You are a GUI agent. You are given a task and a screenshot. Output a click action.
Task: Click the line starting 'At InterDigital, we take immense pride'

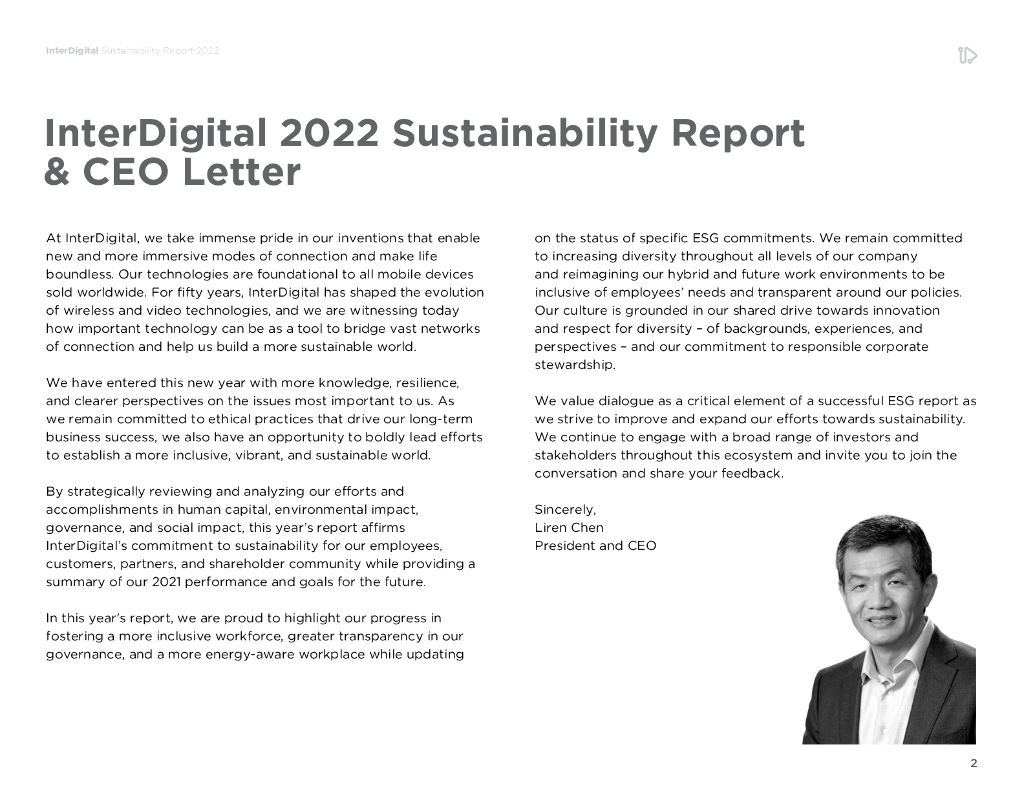pyautogui.click(x=263, y=238)
